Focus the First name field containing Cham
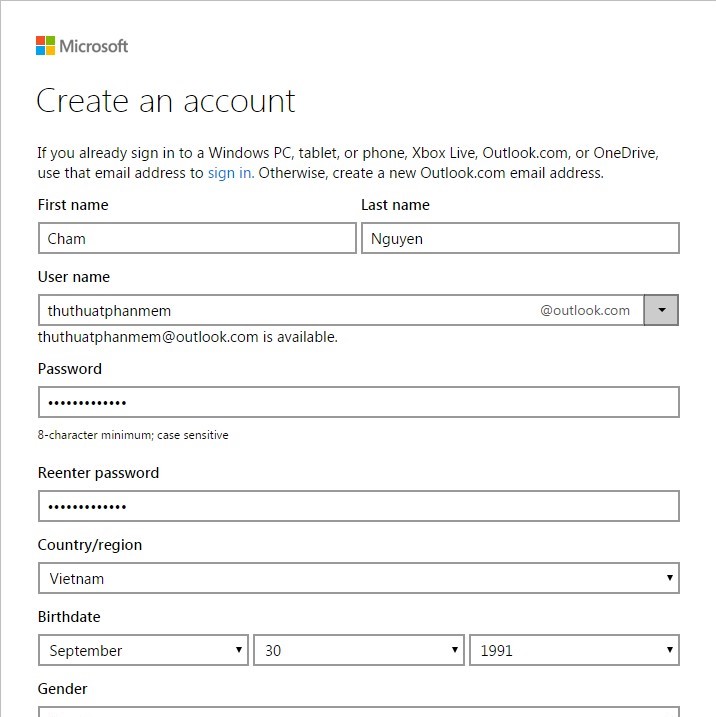This screenshot has height=717, width=716. pos(197,238)
